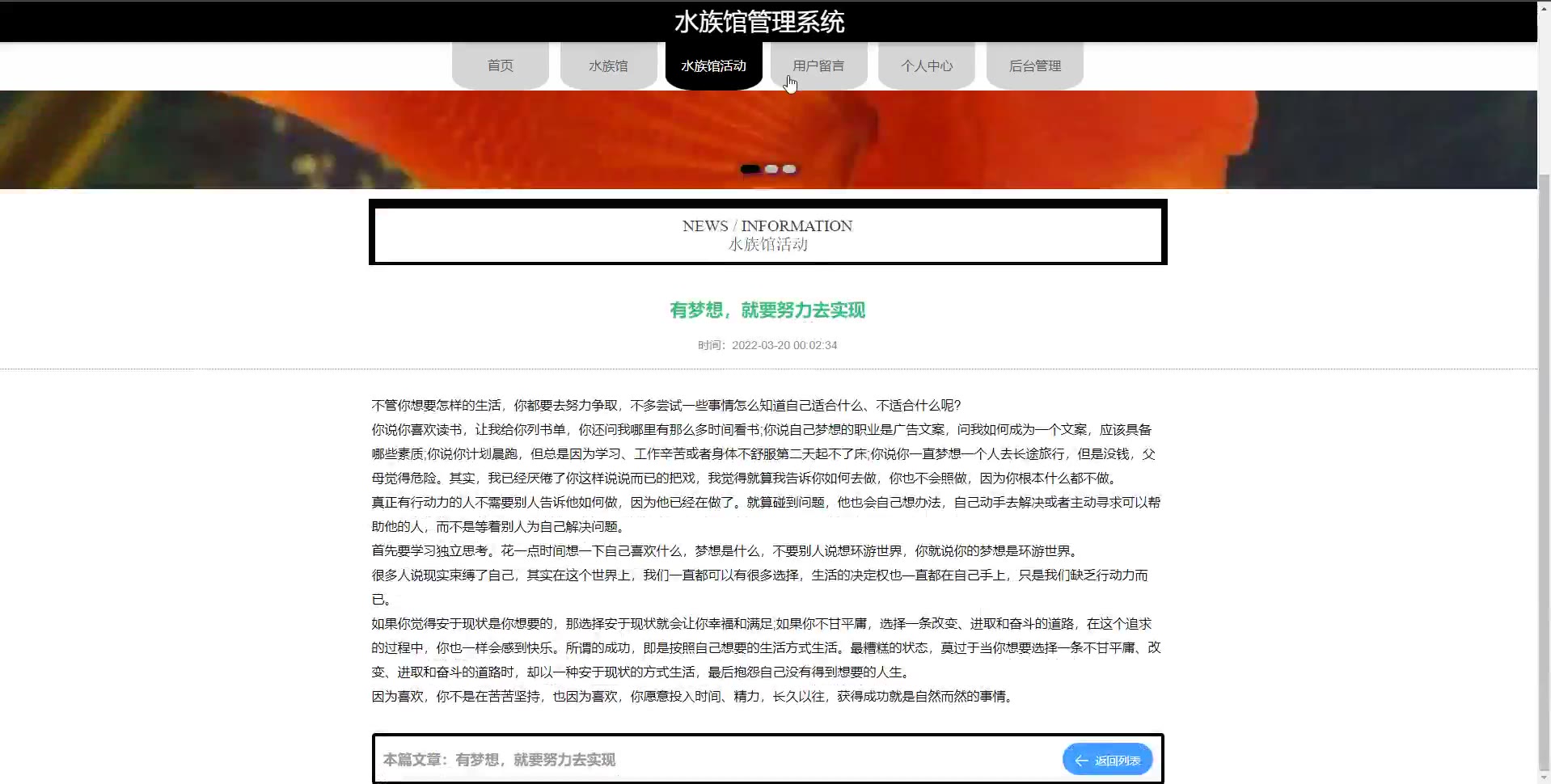Viewport: 1551px width, 784px height.
Task: Click the 水族馆管理系统 site title
Action: pyautogui.click(x=759, y=22)
